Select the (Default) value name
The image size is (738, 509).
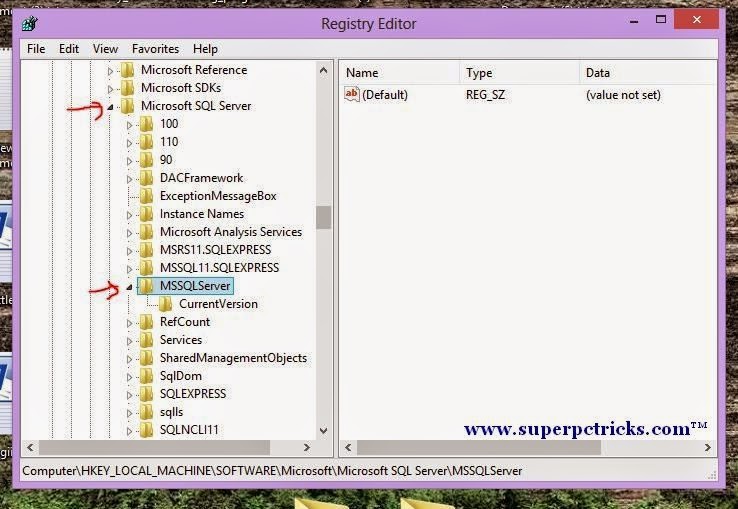[x=385, y=95]
